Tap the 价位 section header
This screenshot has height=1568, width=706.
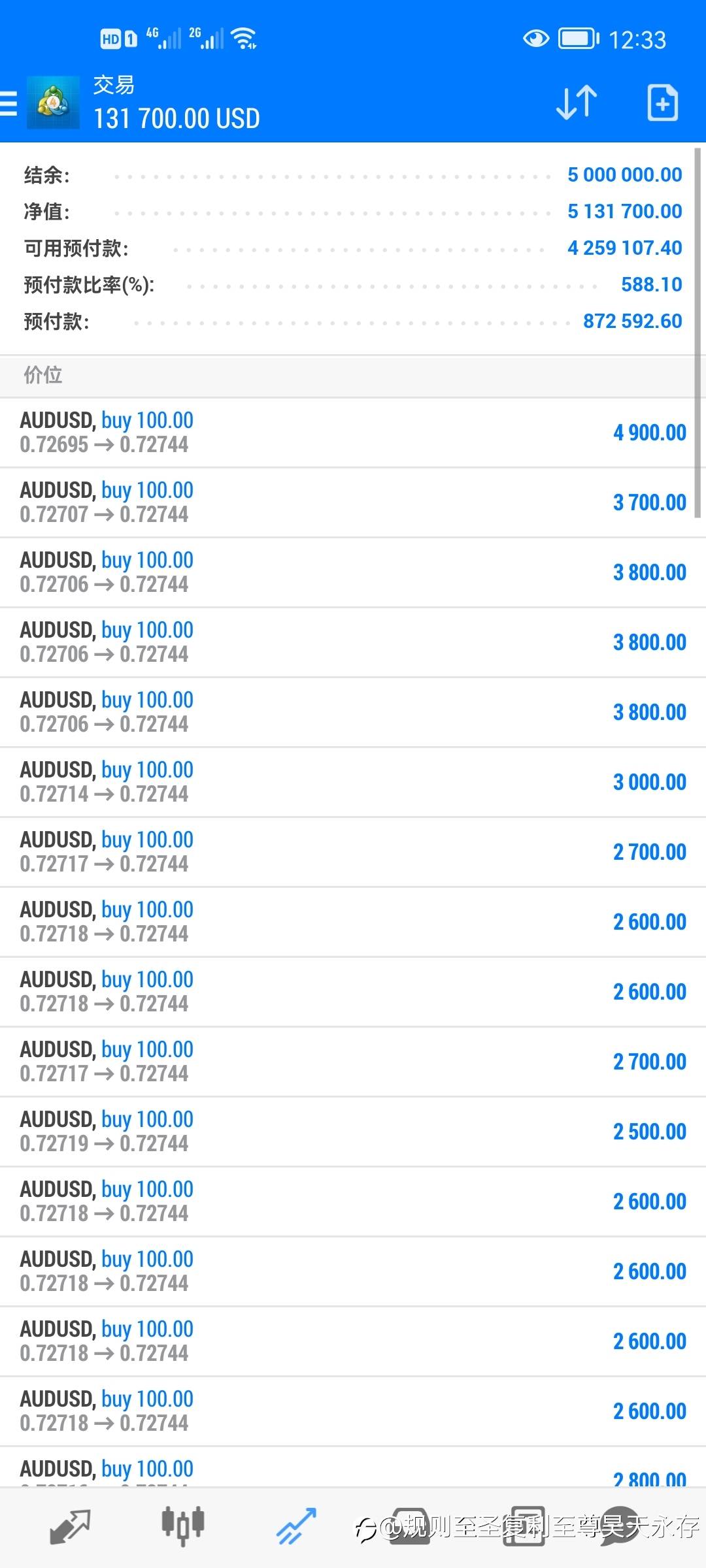(x=43, y=375)
